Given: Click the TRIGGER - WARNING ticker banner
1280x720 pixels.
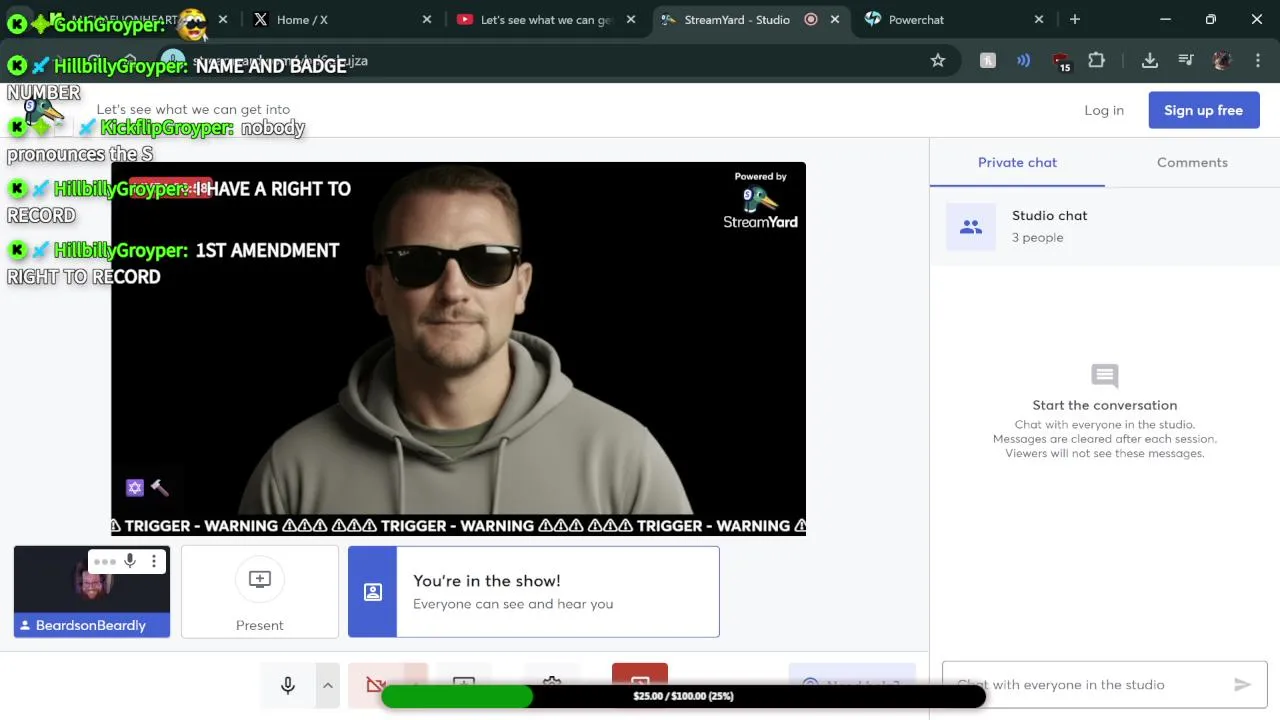Looking at the screenshot, I should [x=458, y=526].
